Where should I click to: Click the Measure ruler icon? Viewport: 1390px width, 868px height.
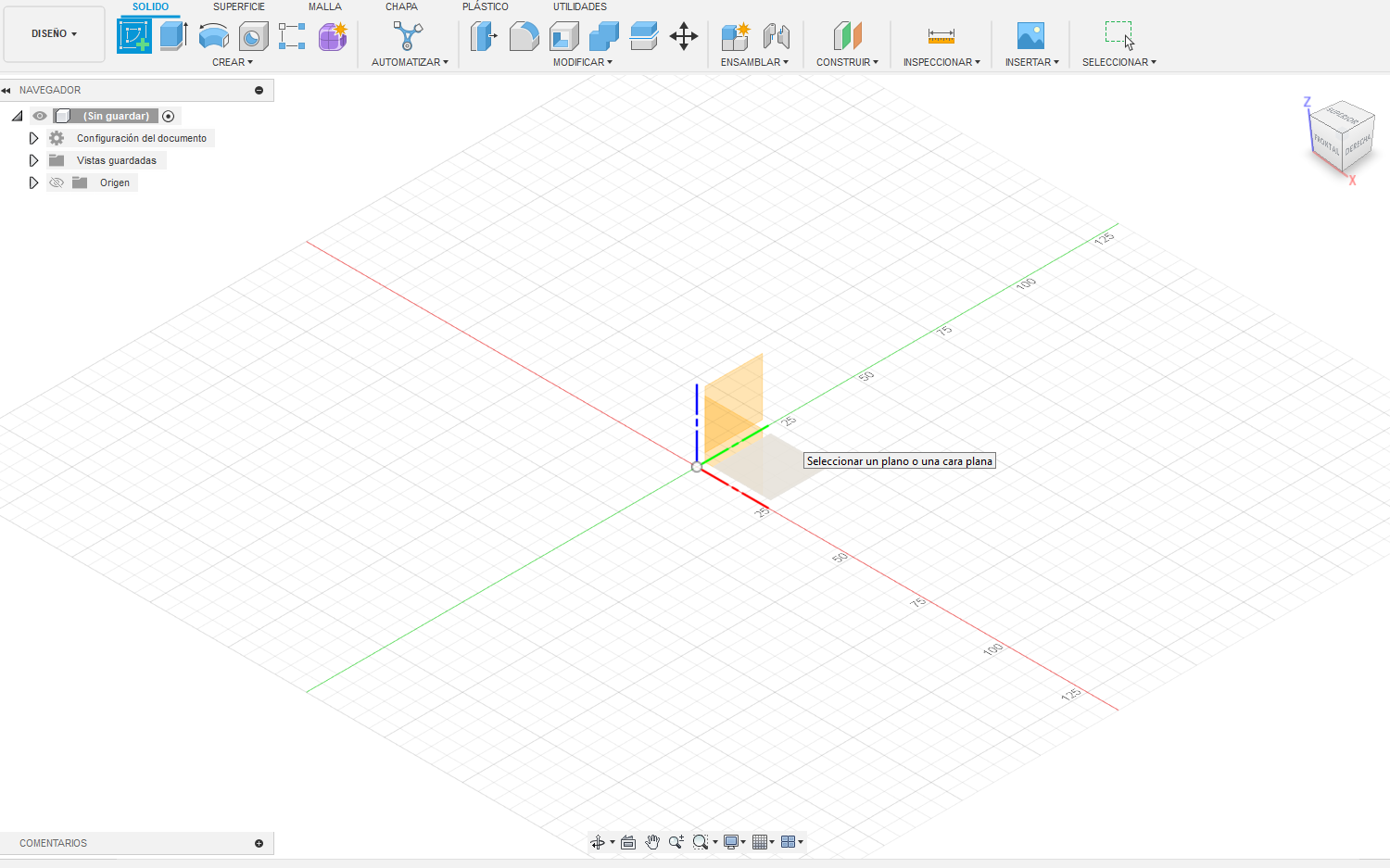[941, 36]
